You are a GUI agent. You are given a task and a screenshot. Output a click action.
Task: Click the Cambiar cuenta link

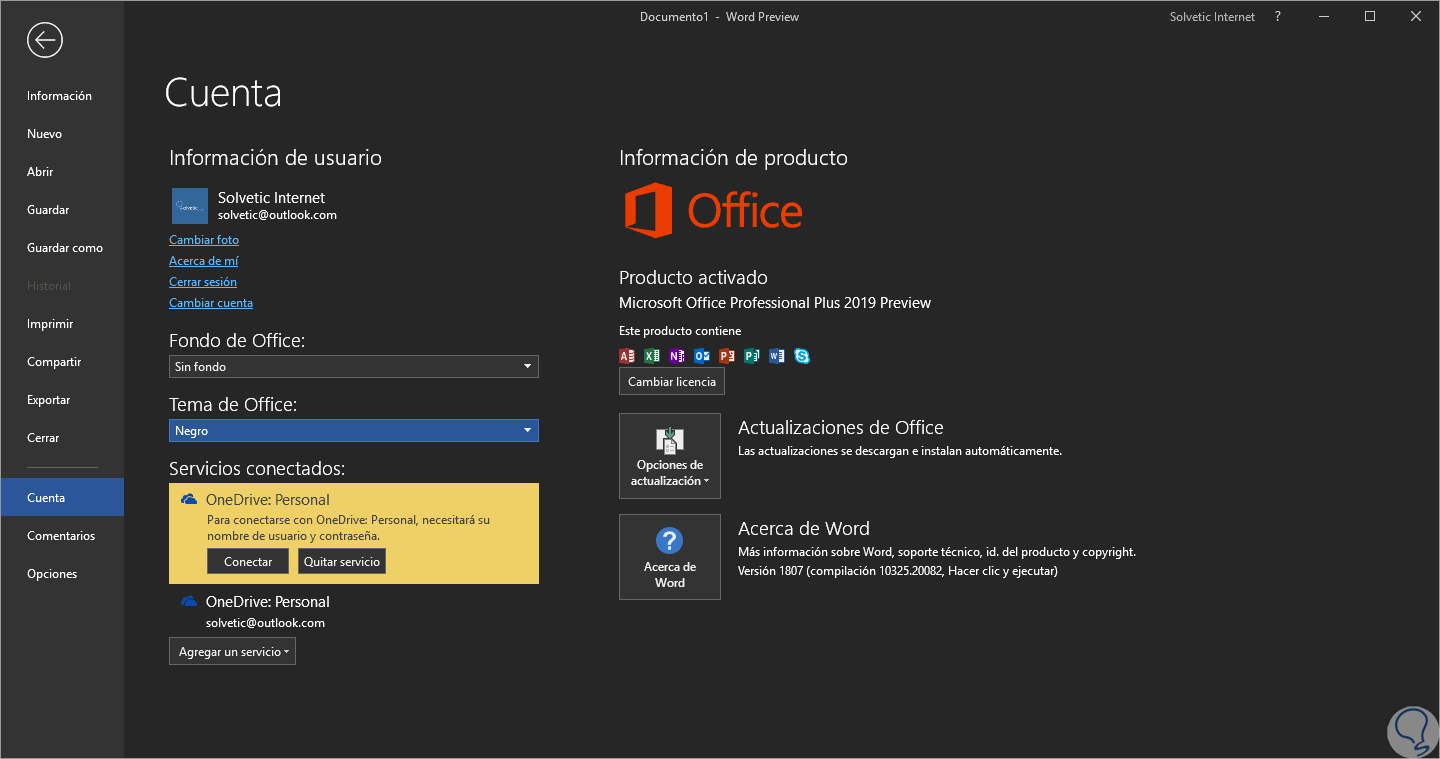pyautogui.click(x=211, y=303)
